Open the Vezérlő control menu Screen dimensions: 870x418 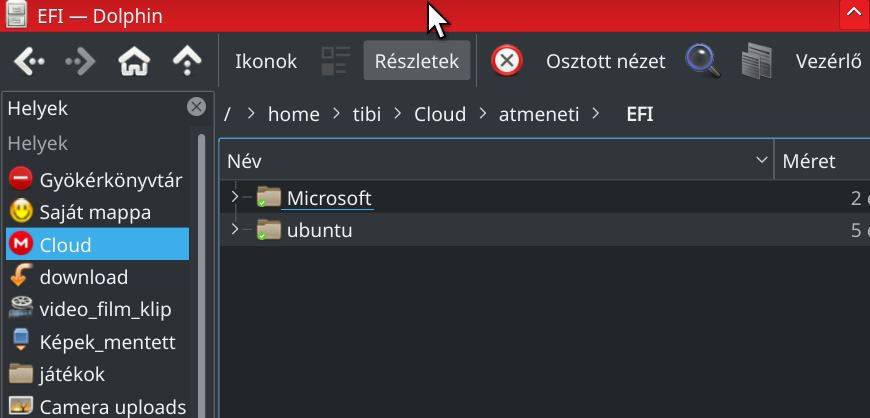828,61
